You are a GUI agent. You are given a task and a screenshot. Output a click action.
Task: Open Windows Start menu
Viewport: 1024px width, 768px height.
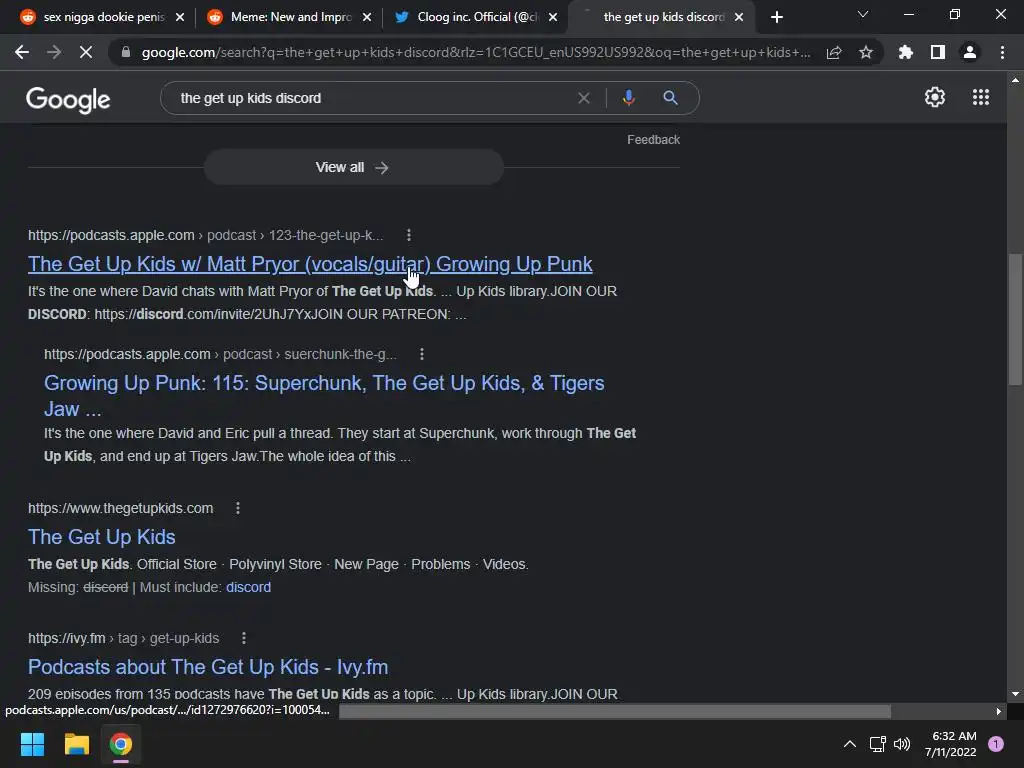(x=32, y=744)
